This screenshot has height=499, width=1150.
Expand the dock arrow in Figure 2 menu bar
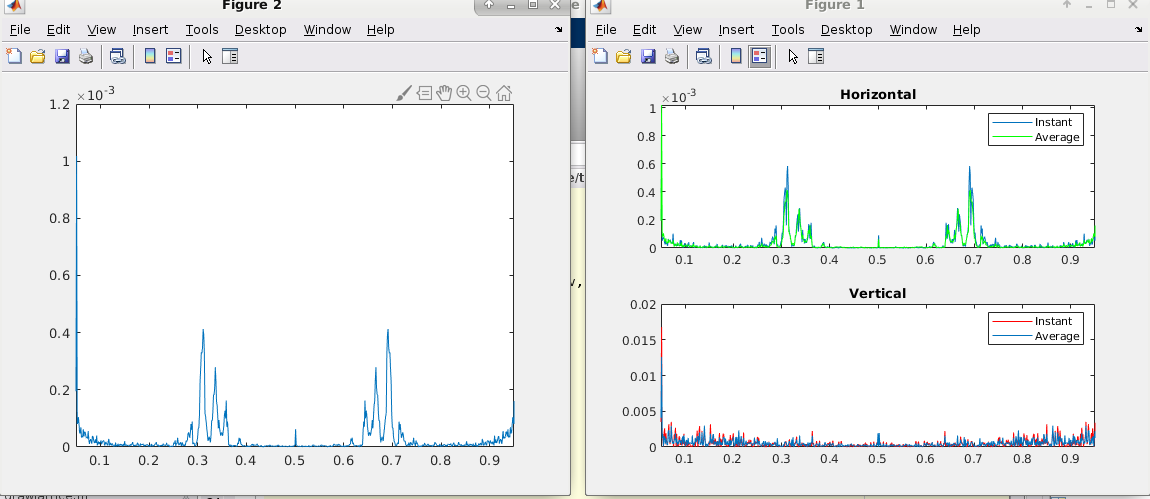559,30
